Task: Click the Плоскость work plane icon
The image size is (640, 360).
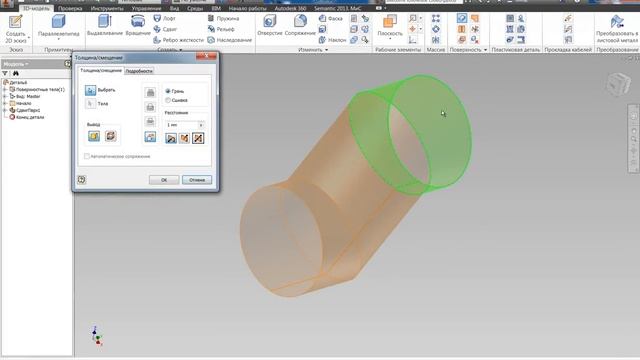Action: click(x=390, y=22)
